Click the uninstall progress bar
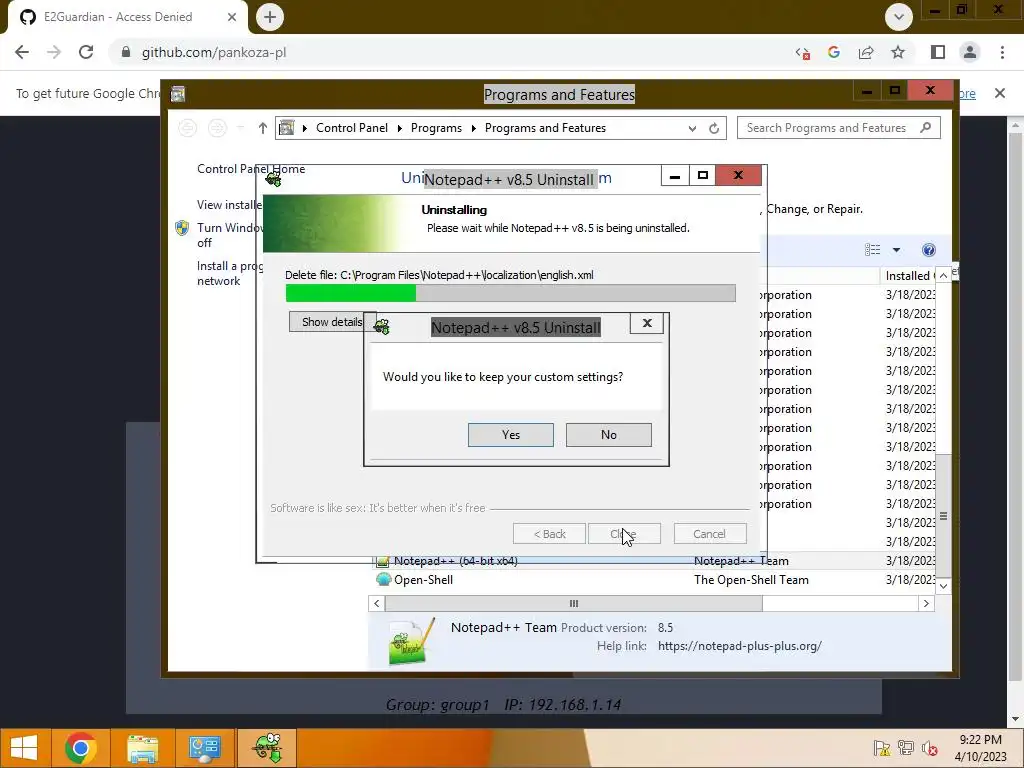1024x768 pixels. (x=511, y=293)
